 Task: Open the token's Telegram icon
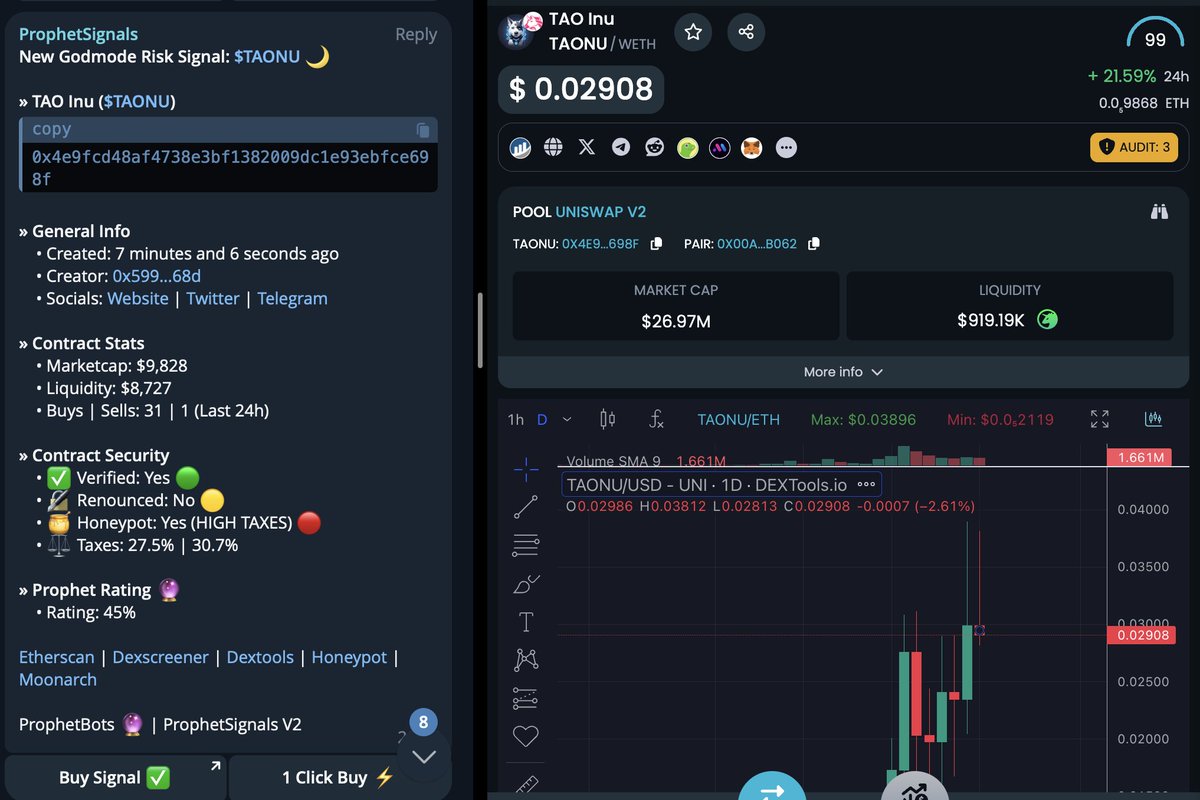(621, 147)
